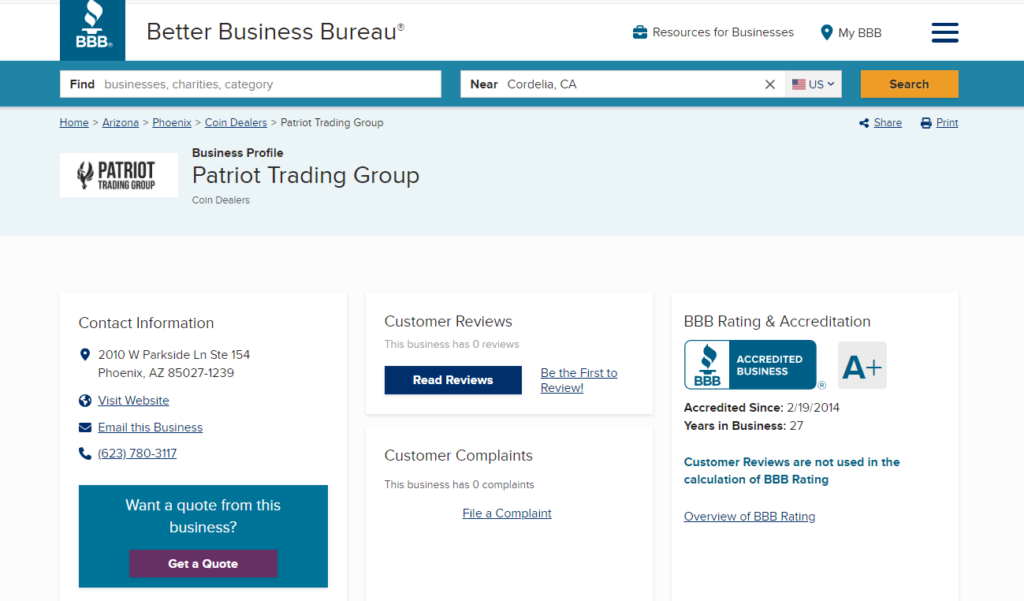This screenshot has width=1024, height=601.
Task: Click 'This business has 0 complaints' text
Action: coord(459,485)
